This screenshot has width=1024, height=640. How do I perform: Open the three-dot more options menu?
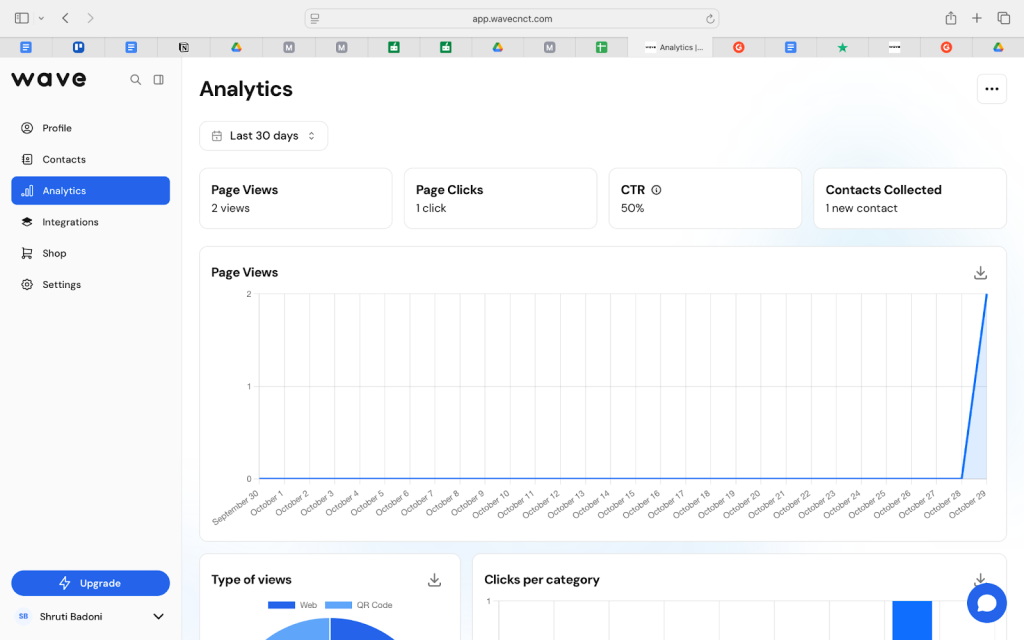pos(991,89)
